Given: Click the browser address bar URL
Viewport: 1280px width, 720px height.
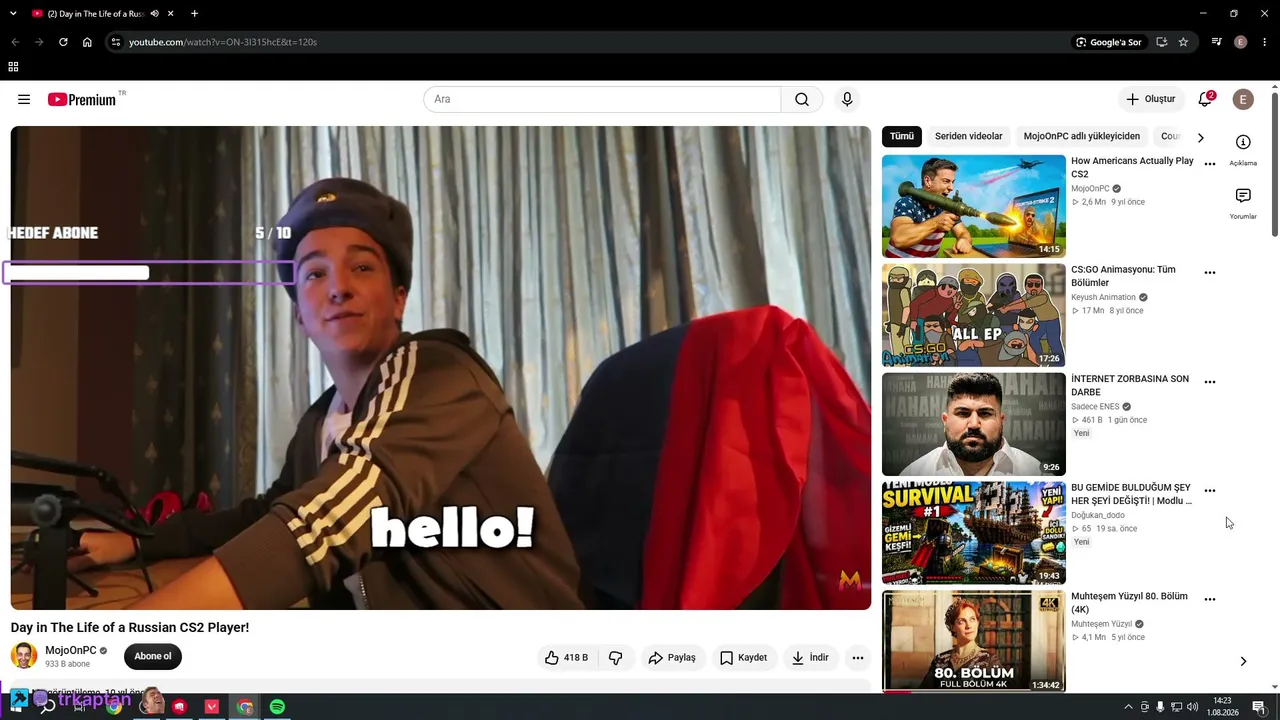Looking at the screenshot, I should [223, 42].
